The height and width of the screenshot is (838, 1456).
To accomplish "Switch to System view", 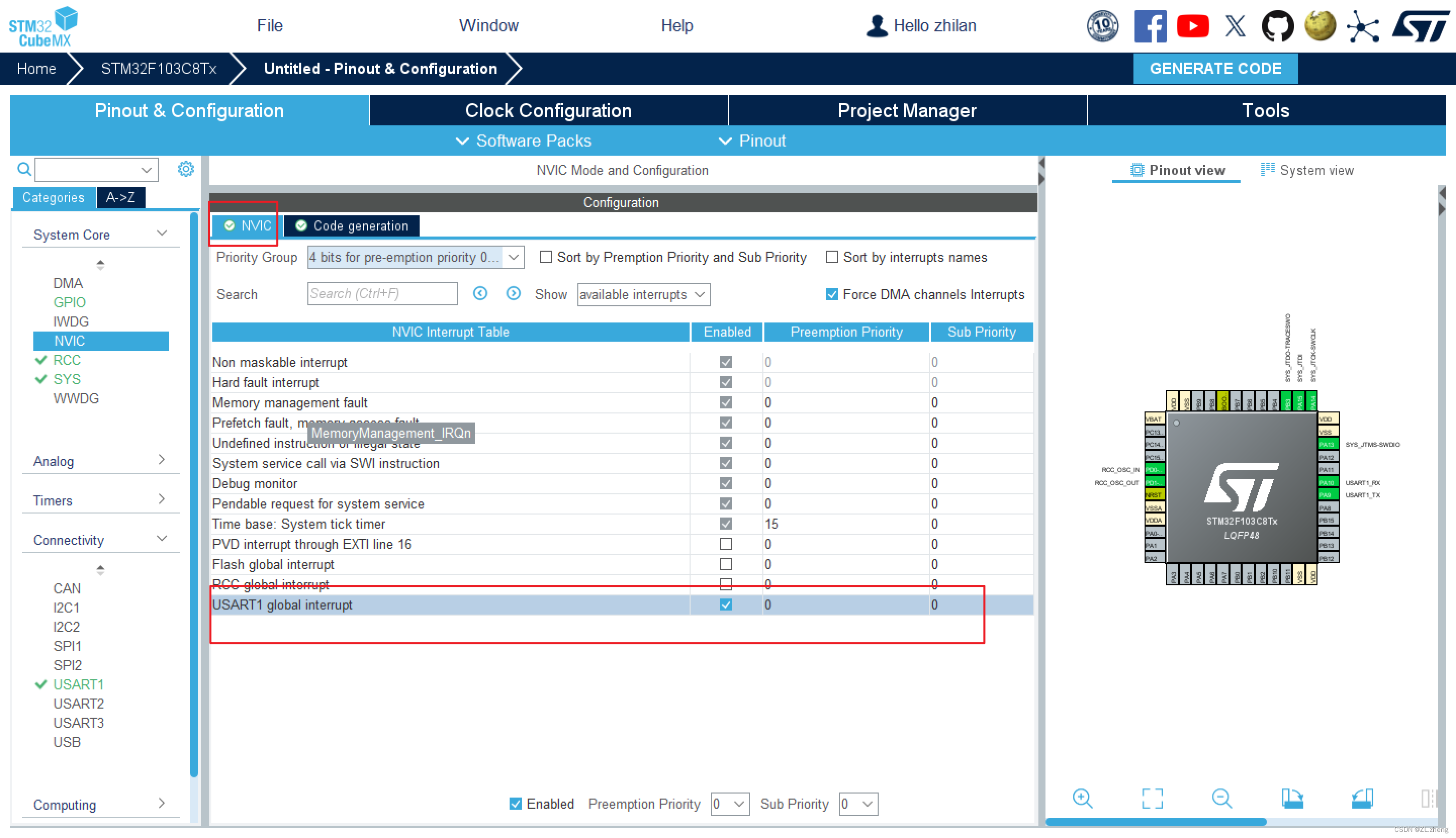I will 1306,170.
